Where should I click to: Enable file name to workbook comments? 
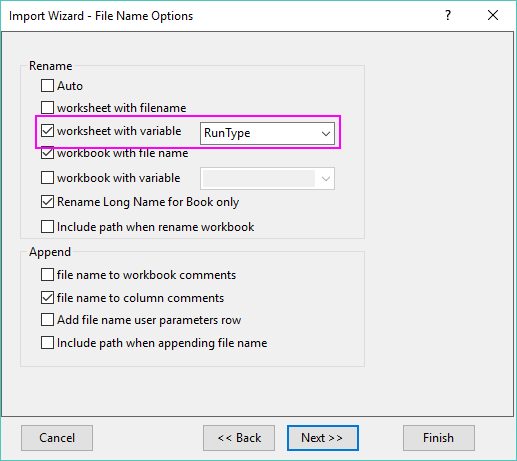click(47, 275)
